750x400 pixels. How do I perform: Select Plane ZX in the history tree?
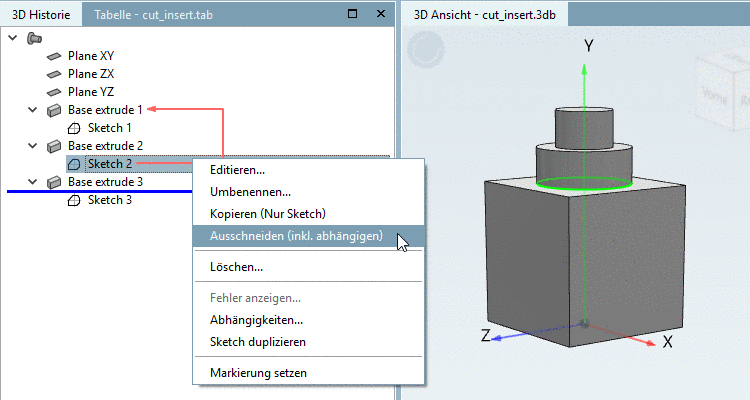click(x=91, y=74)
